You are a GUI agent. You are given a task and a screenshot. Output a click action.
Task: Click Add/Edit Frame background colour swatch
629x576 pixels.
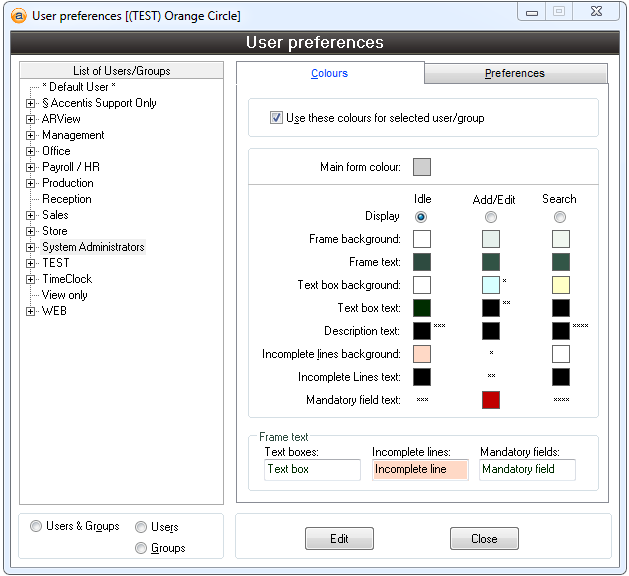point(491,239)
